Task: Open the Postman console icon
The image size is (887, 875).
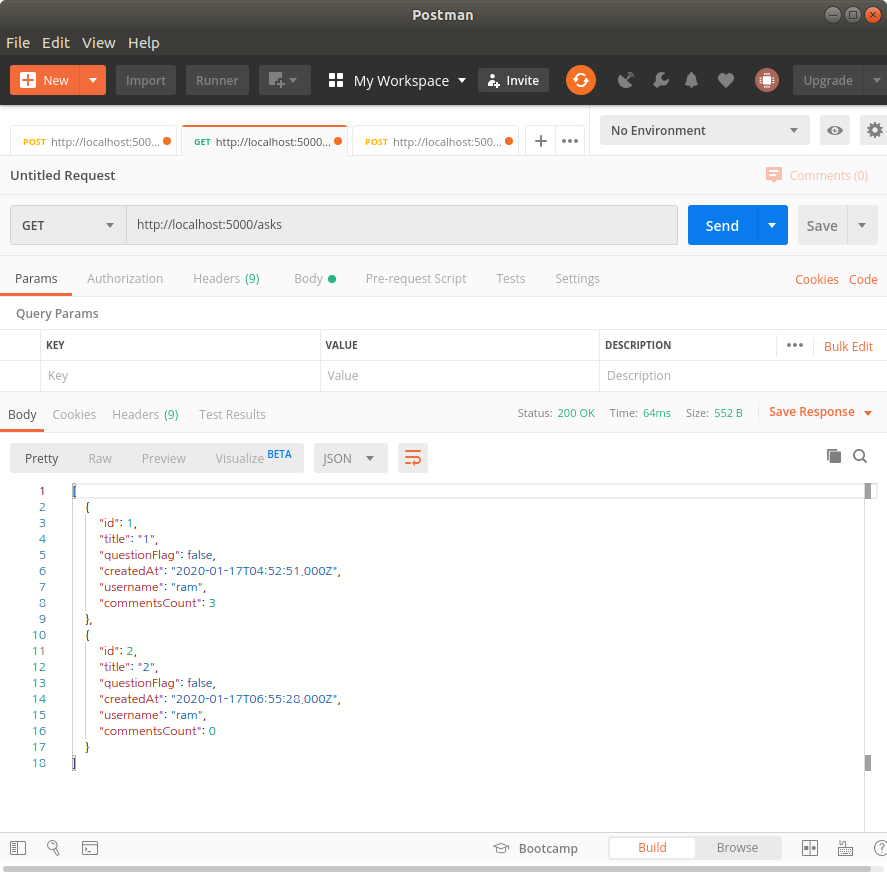Action: [x=90, y=848]
